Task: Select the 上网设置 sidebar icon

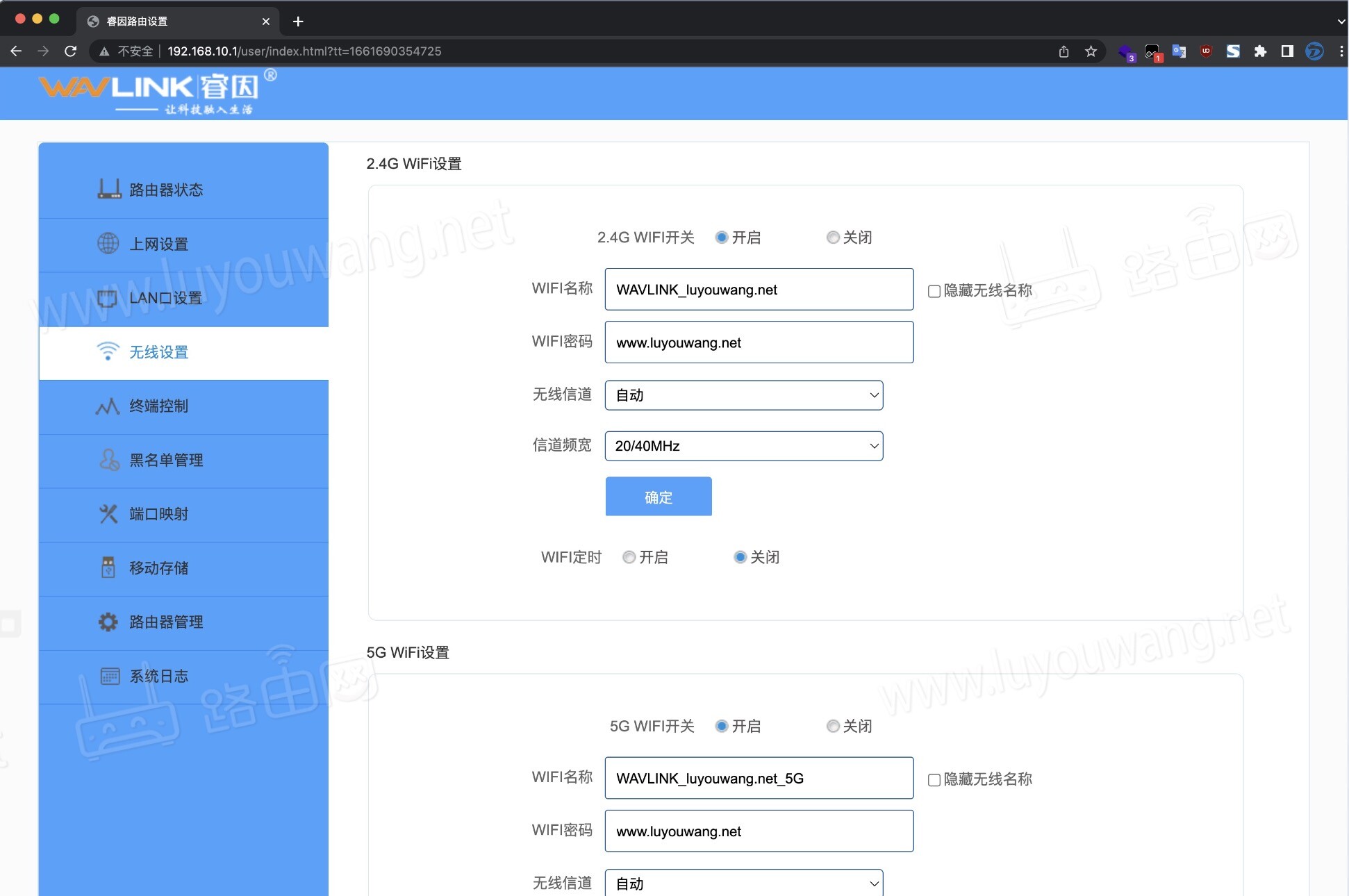Action: (108, 244)
